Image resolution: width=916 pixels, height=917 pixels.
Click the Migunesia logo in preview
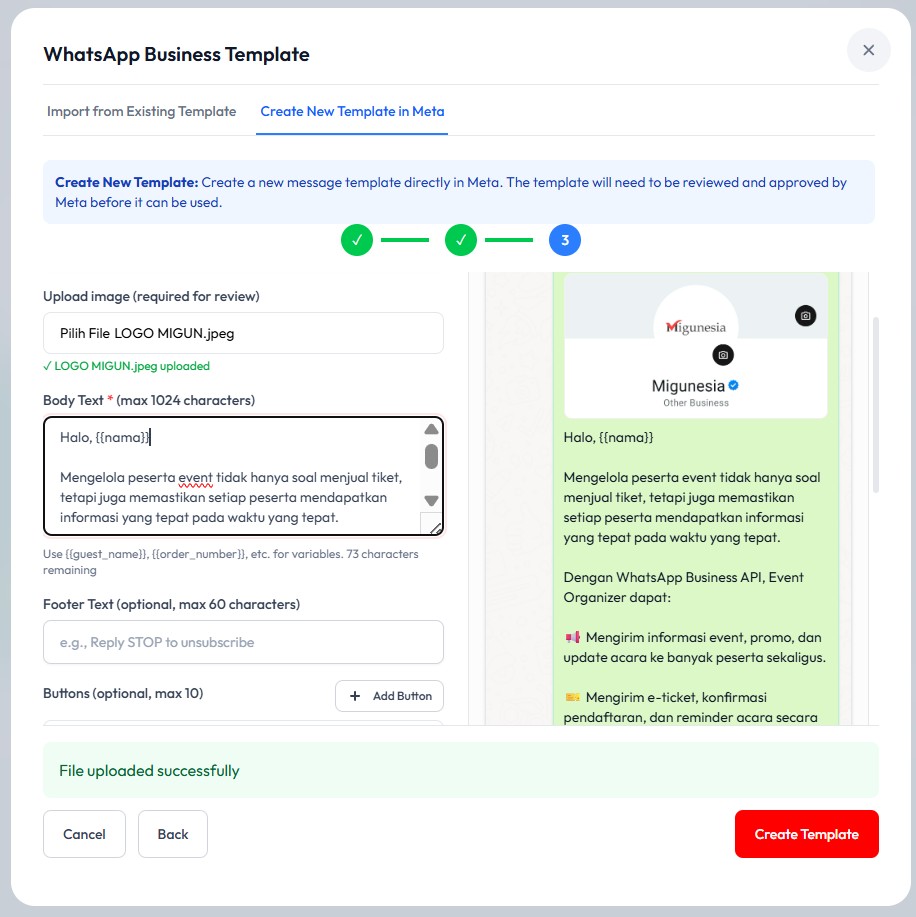695,327
